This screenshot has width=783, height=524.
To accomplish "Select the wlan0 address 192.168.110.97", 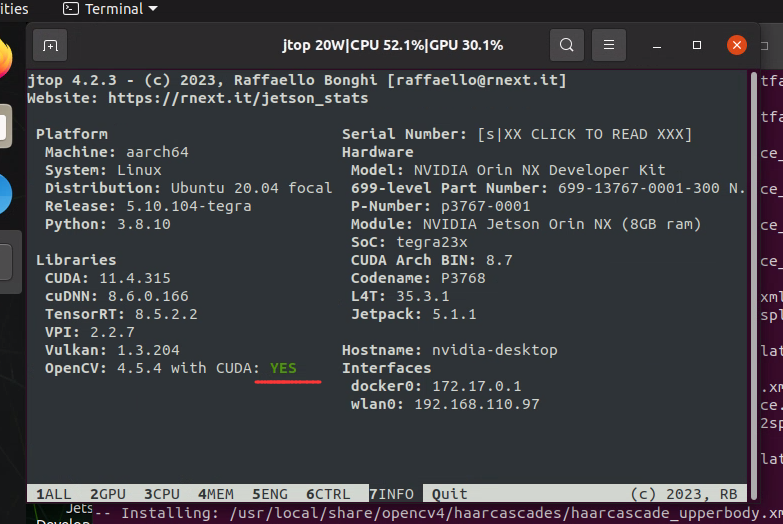I will click(477, 404).
